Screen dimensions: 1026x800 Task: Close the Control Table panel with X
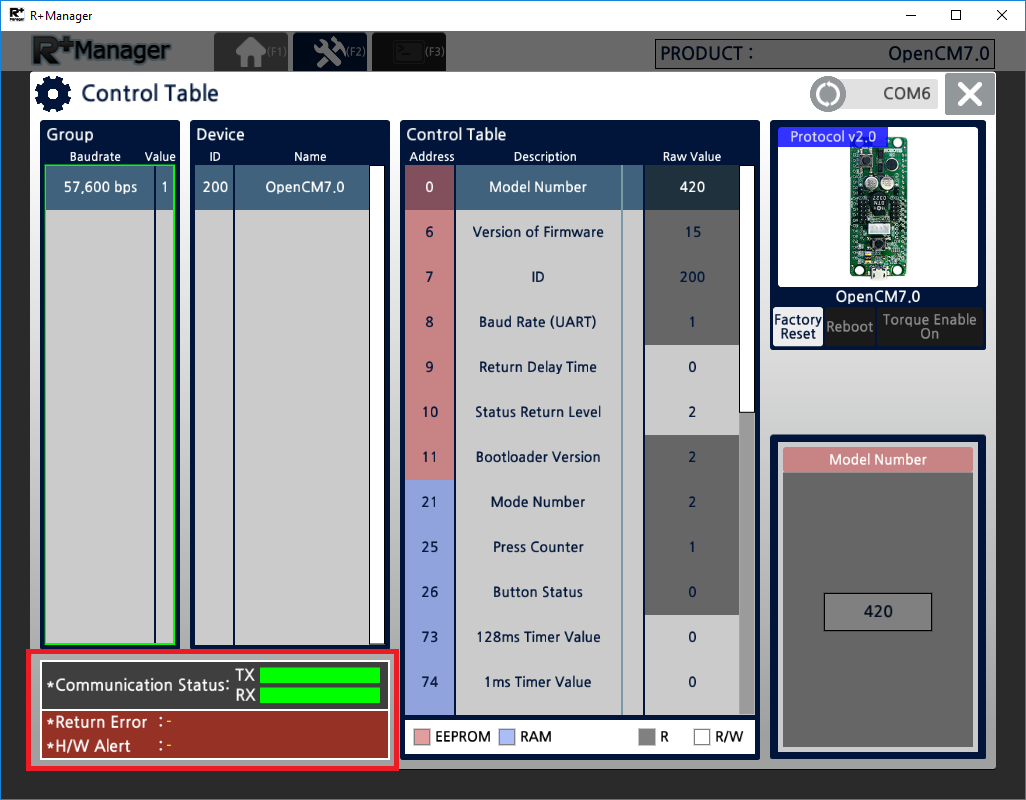(x=969, y=94)
